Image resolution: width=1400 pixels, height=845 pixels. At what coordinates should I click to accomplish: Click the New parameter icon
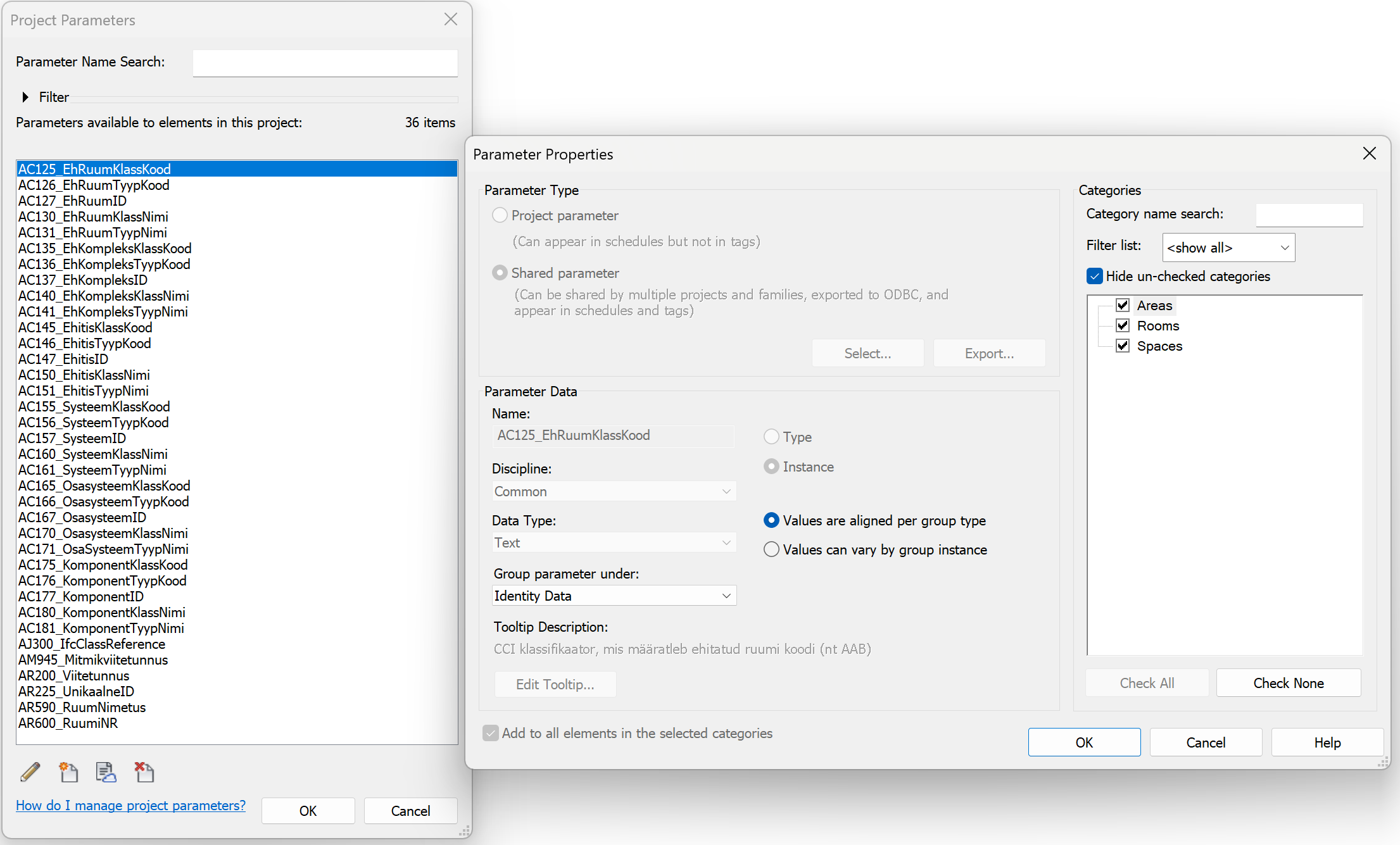68,772
